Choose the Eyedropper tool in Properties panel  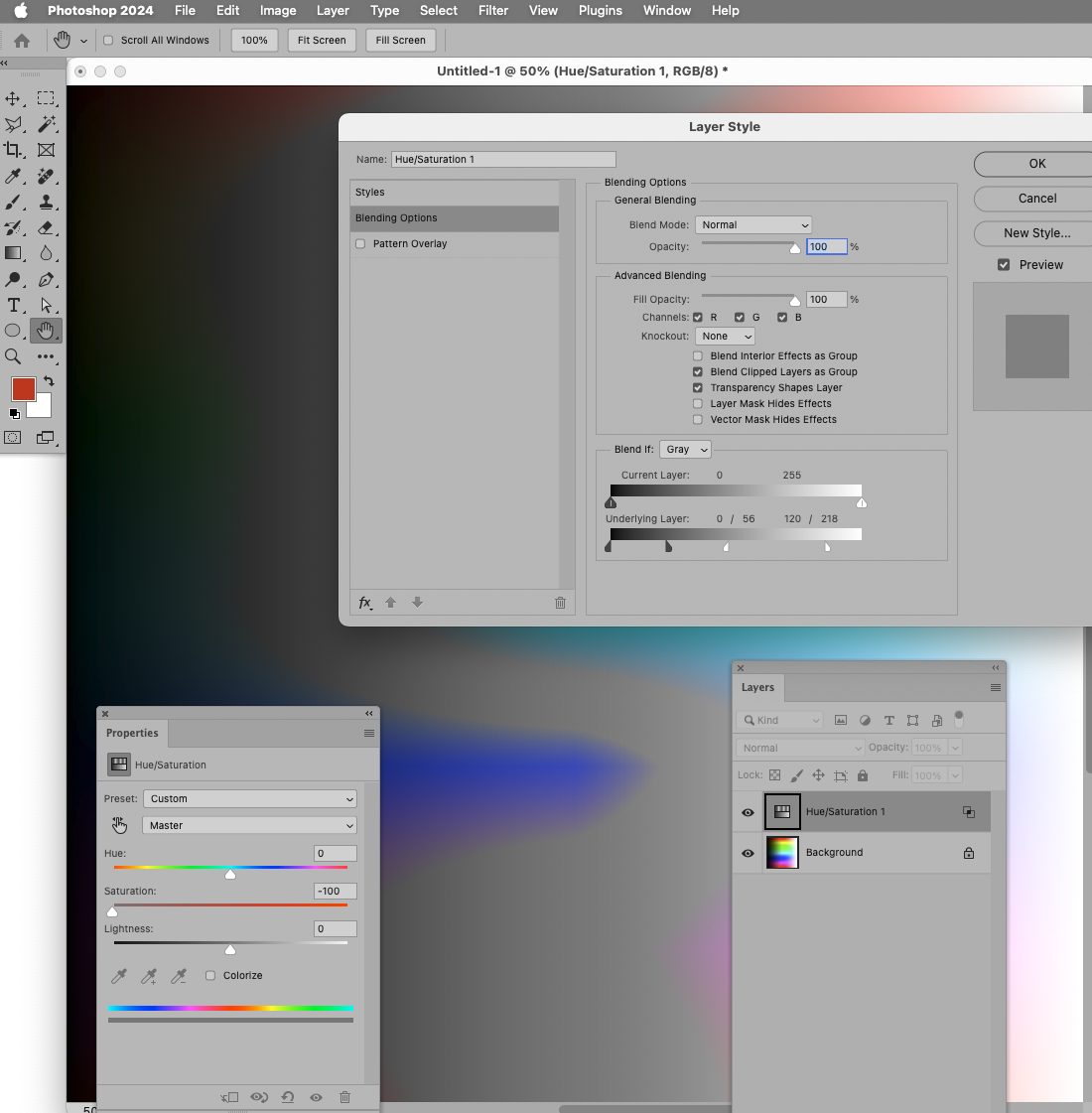point(119,975)
